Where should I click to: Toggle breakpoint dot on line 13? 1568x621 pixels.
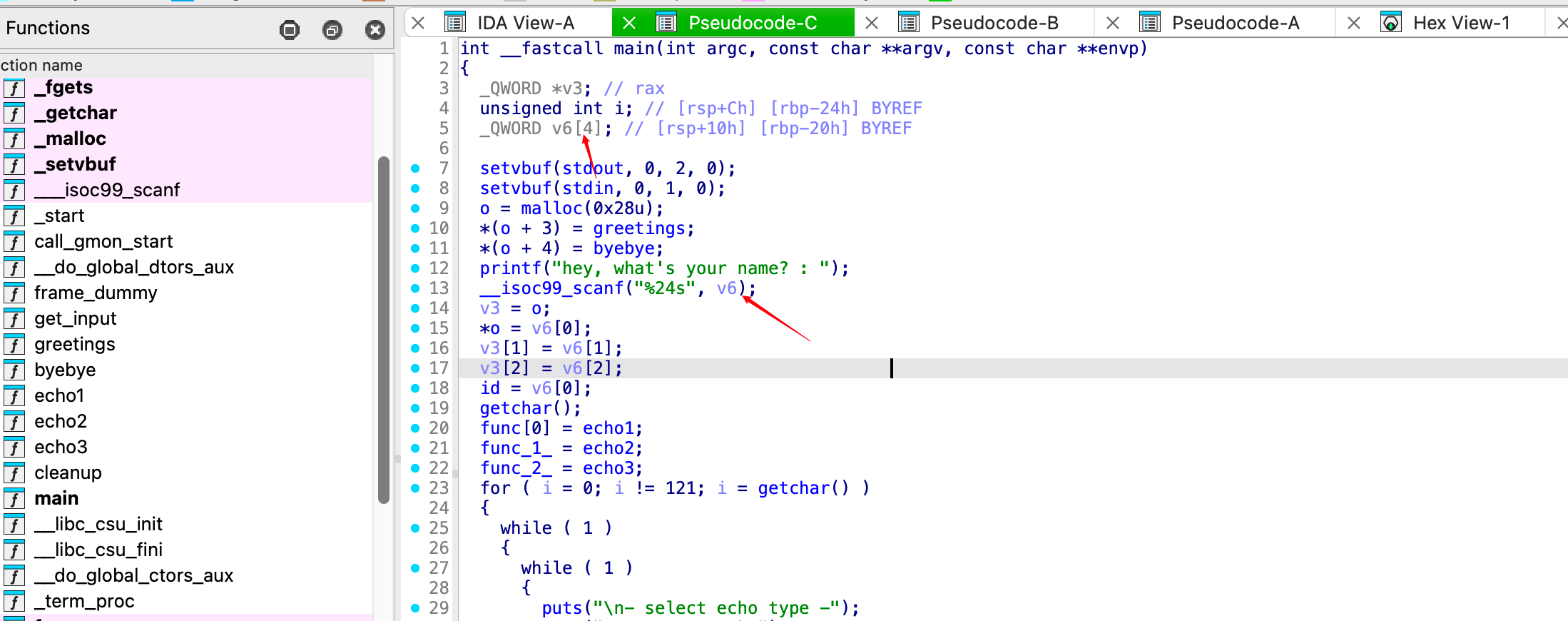coord(415,288)
